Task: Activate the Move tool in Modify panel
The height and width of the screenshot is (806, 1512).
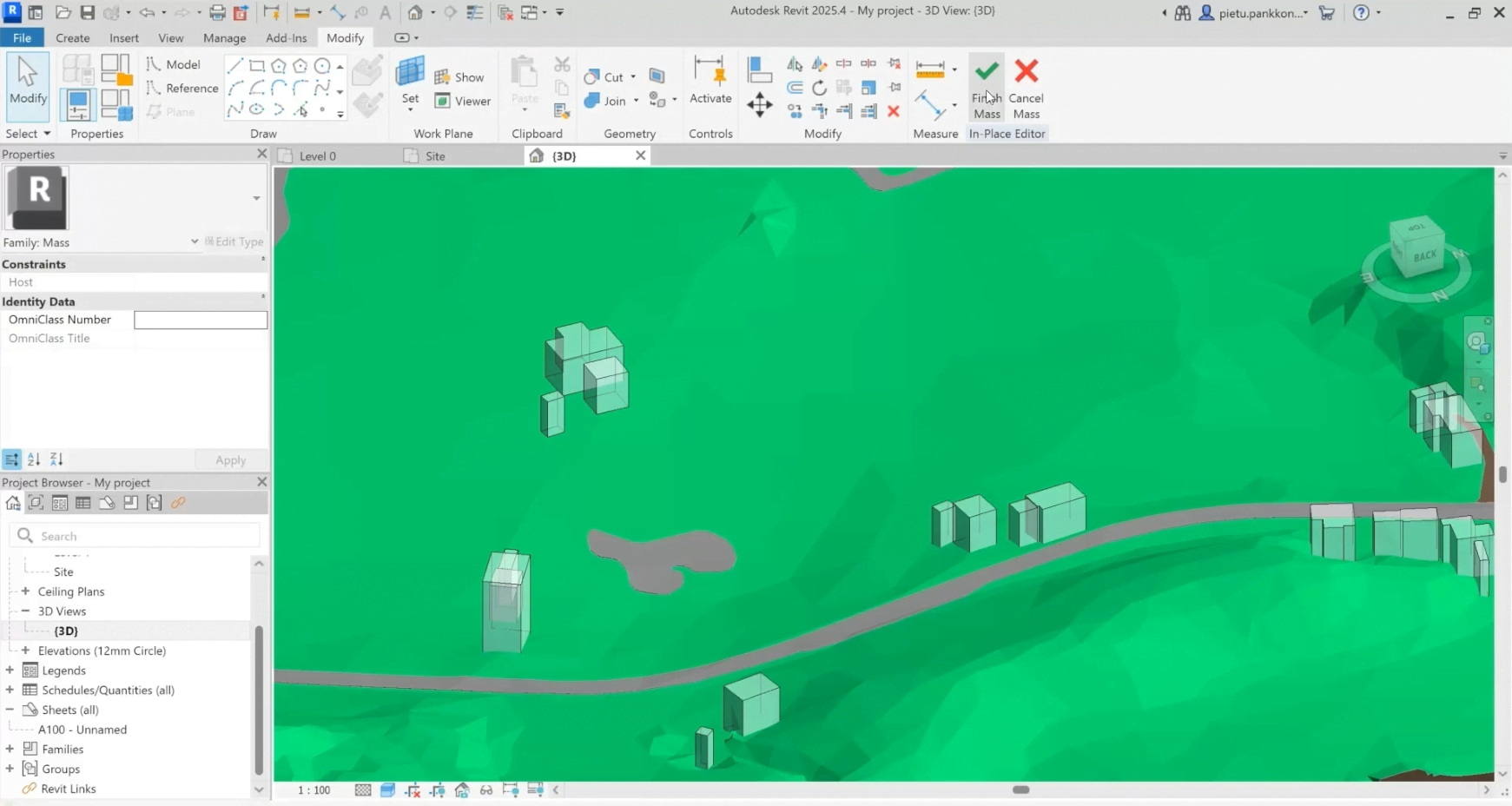Action: pyautogui.click(x=758, y=104)
